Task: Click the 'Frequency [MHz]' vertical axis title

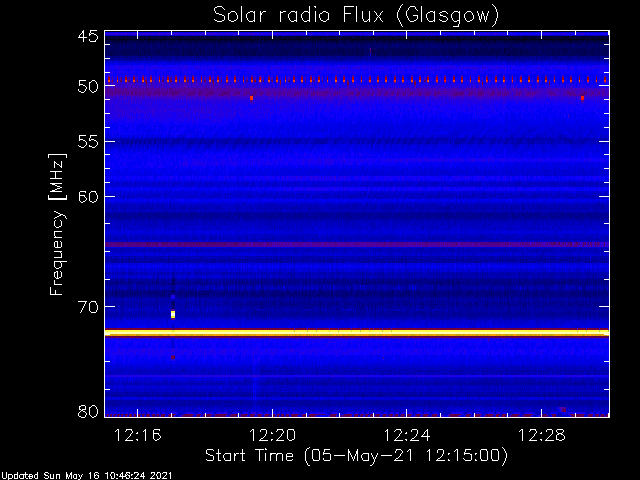Action: [57, 224]
